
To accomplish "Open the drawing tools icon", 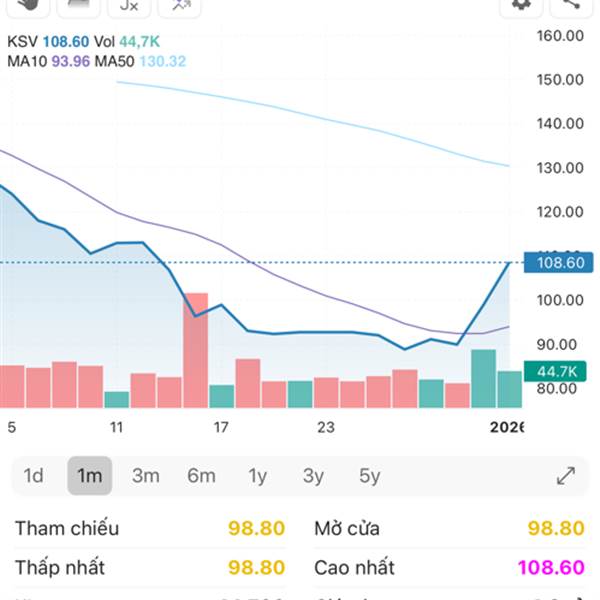I will (180, 6).
